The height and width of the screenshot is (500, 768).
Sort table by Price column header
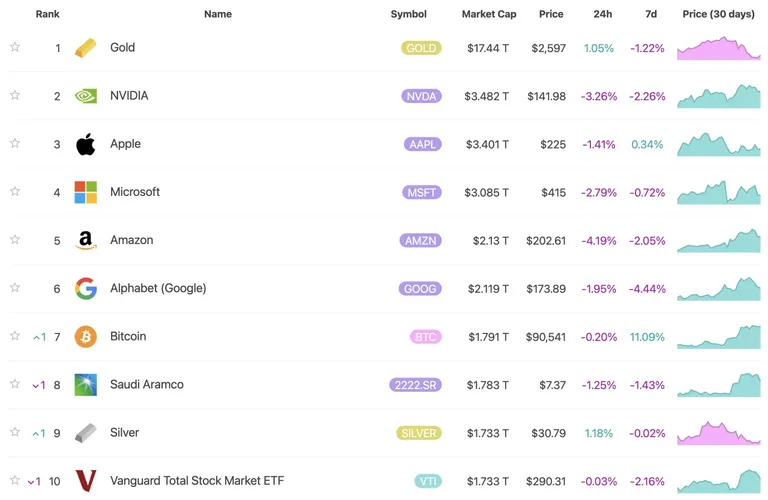pyautogui.click(x=551, y=14)
